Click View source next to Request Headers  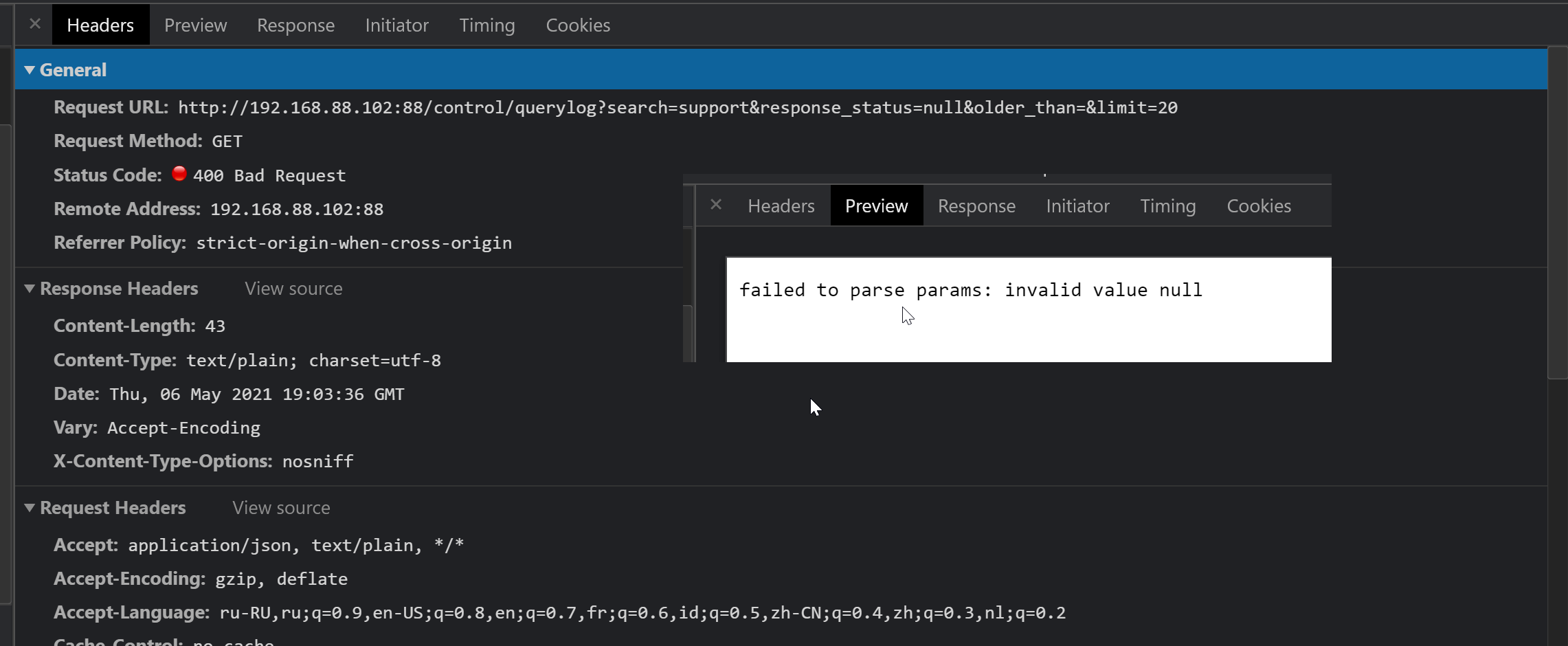click(x=280, y=507)
